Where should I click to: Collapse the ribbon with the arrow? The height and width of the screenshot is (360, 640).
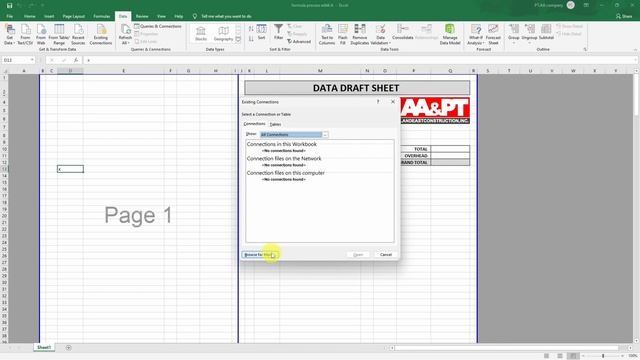[635, 50]
